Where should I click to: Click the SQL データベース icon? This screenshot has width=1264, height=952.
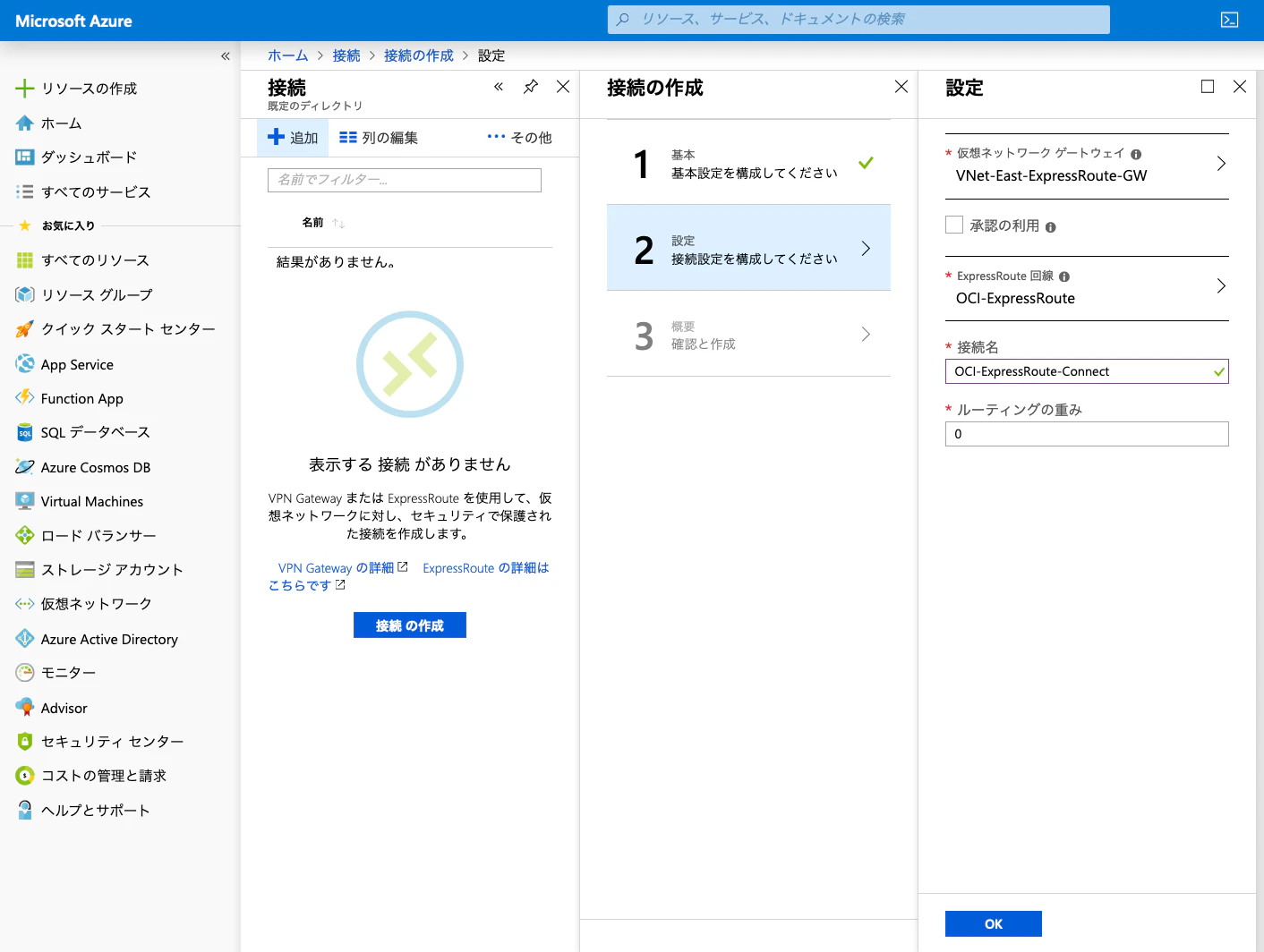point(25,432)
